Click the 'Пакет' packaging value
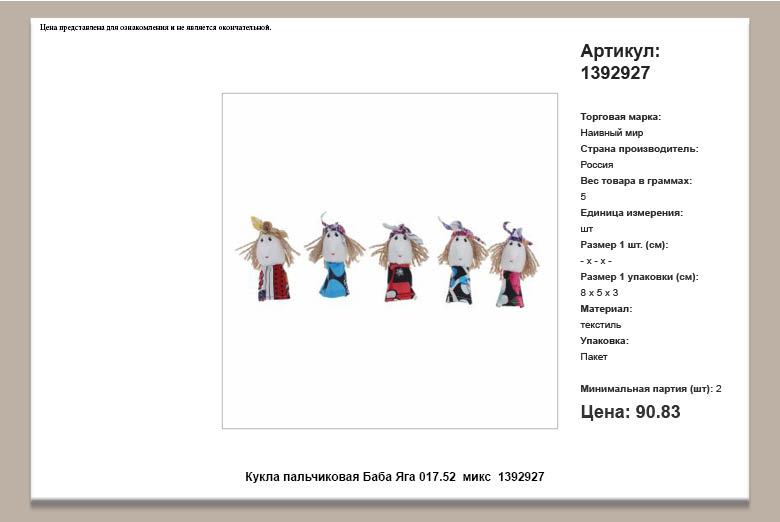 pyautogui.click(x=593, y=357)
